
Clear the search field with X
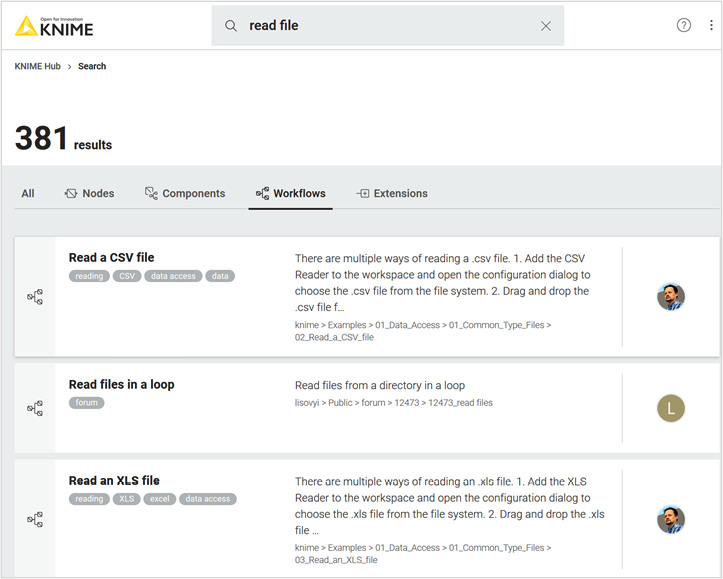pos(545,26)
